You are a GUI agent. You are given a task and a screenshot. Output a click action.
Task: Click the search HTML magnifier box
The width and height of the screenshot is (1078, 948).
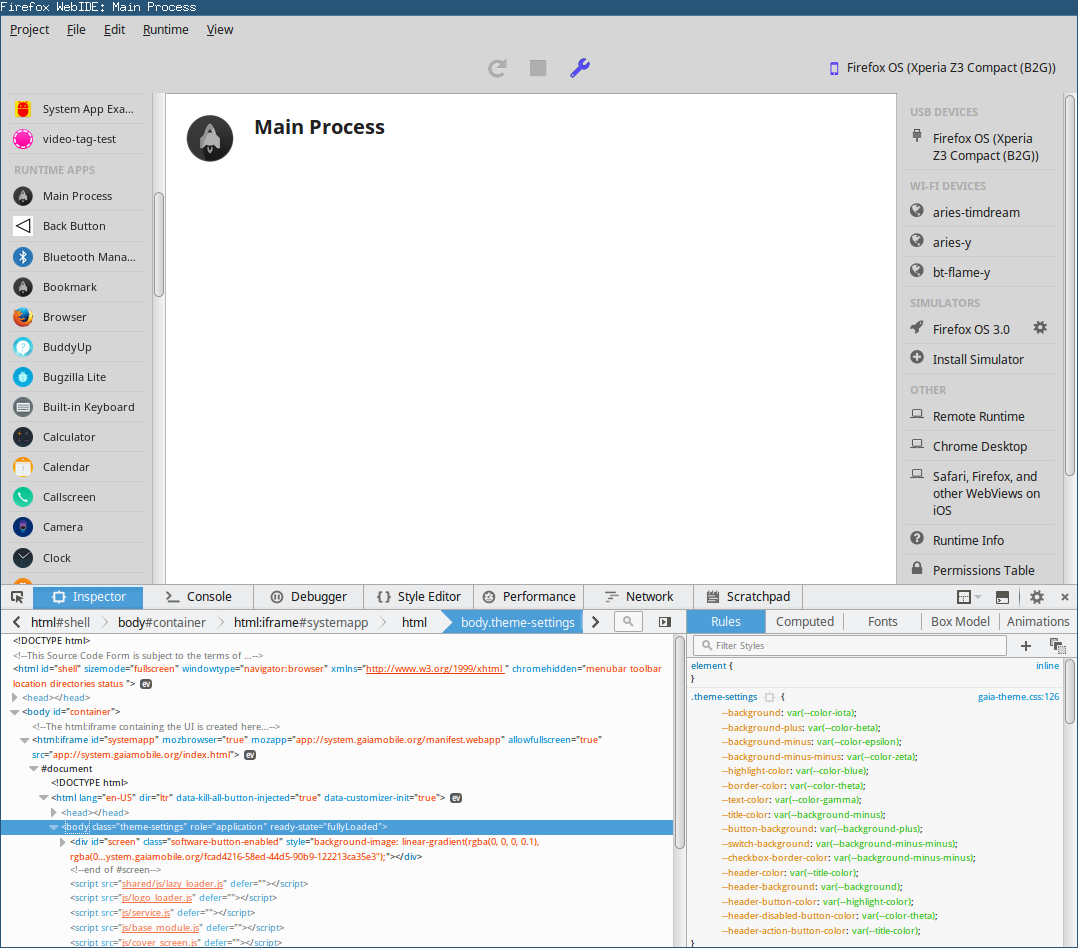tap(628, 621)
